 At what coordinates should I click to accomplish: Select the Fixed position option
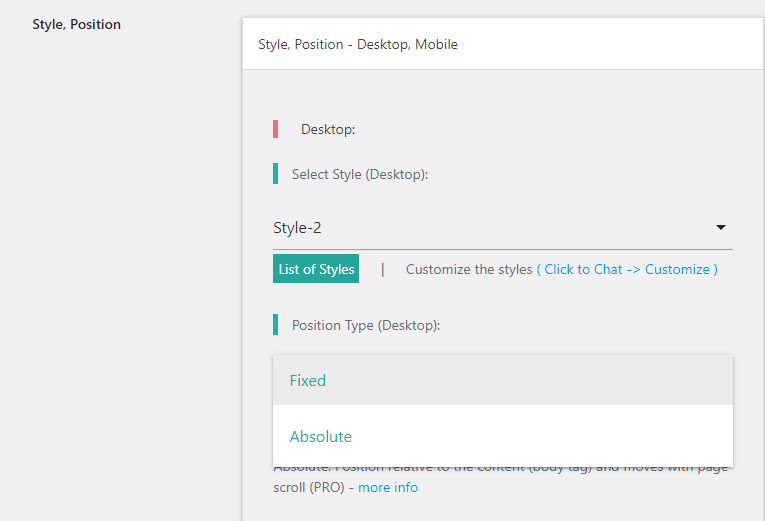(x=308, y=381)
